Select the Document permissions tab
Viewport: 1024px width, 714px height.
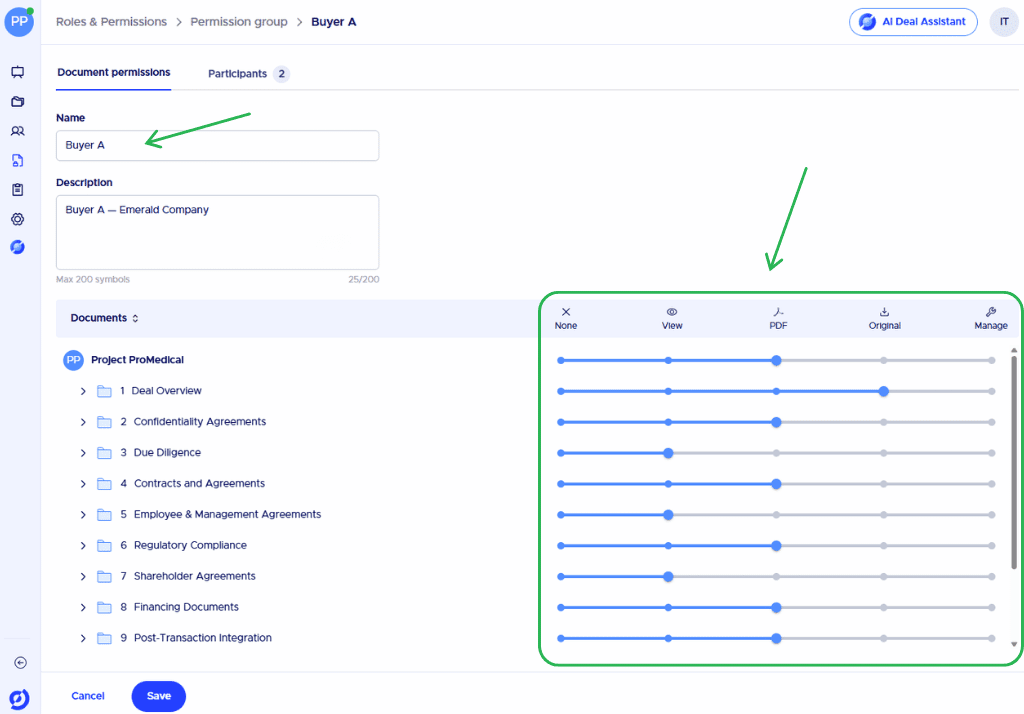114,73
